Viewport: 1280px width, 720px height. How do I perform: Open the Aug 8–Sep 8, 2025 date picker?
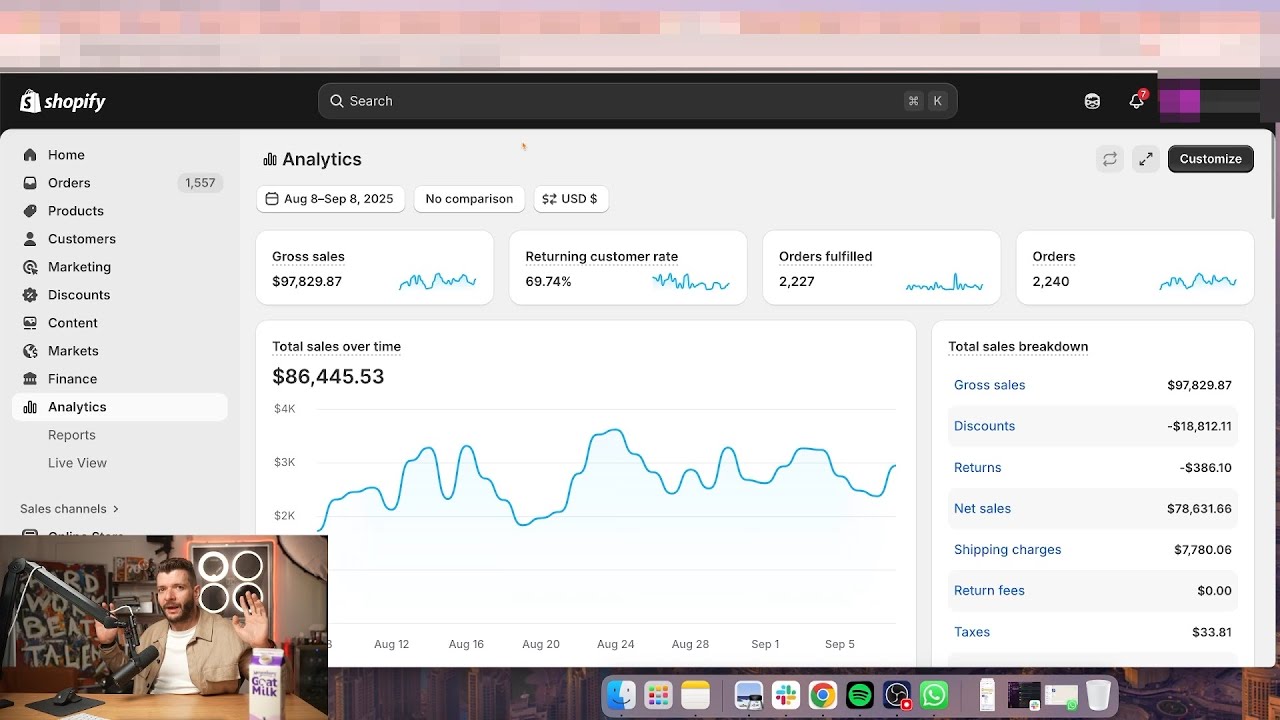pos(330,199)
